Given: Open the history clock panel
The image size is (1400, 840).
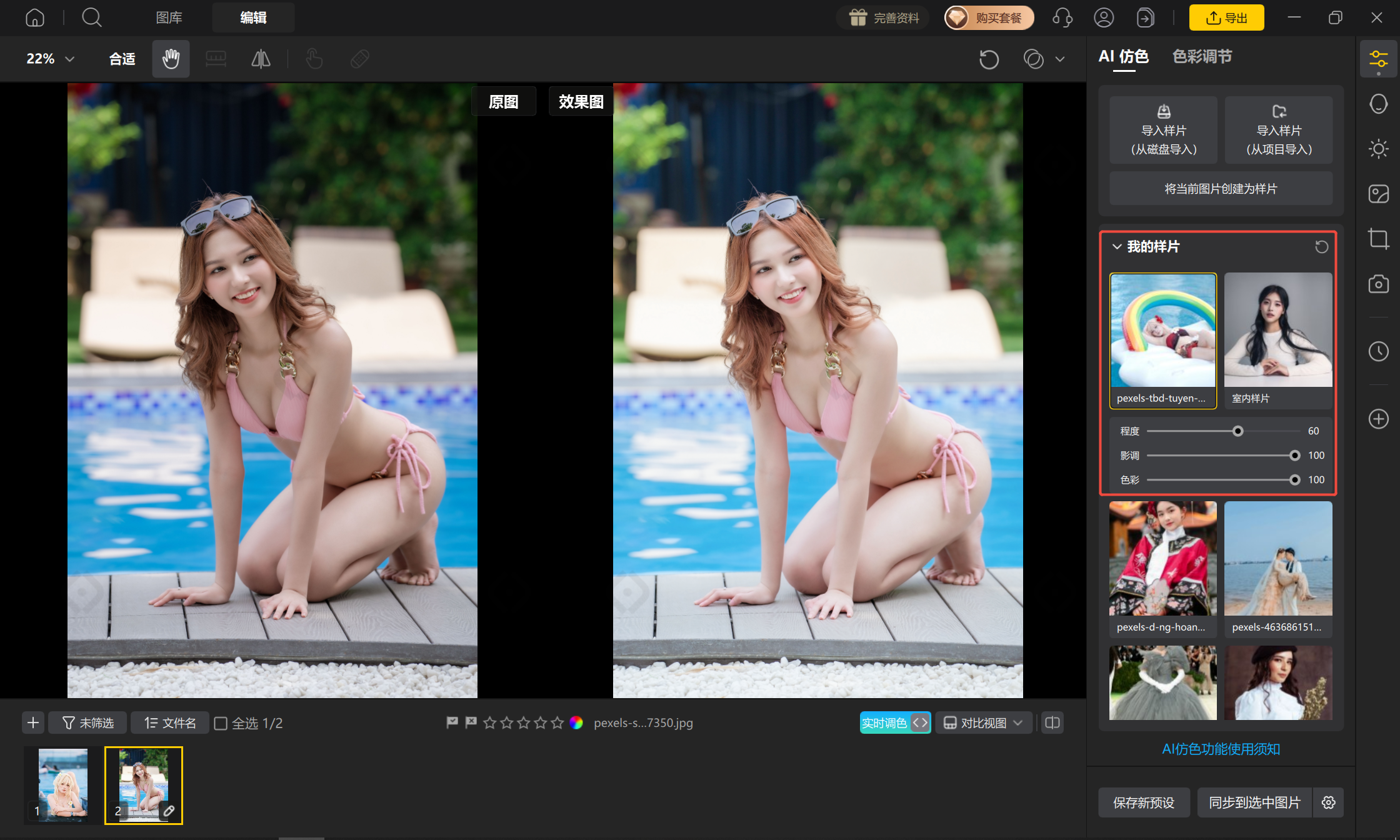Looking at the screenshot, I should click(x=1379, y=351).
